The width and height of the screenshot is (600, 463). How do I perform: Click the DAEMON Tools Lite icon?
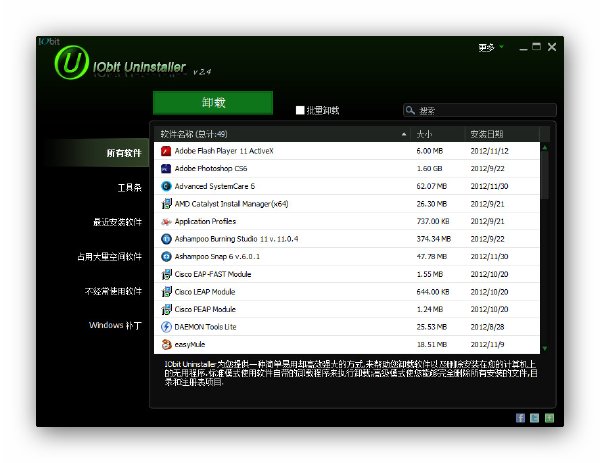[x=166, y=327]
